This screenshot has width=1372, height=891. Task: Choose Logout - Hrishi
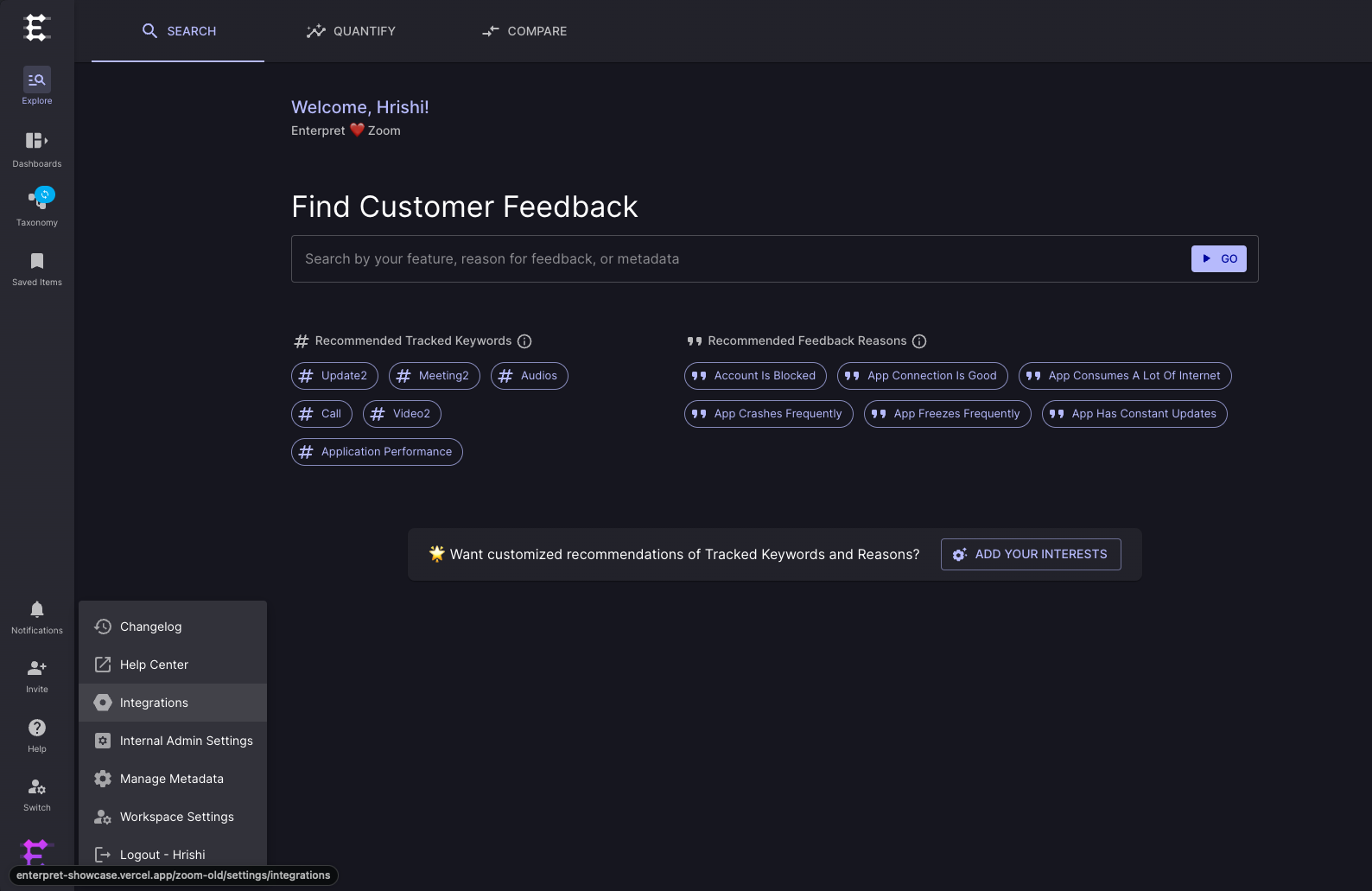click(173, 855)
